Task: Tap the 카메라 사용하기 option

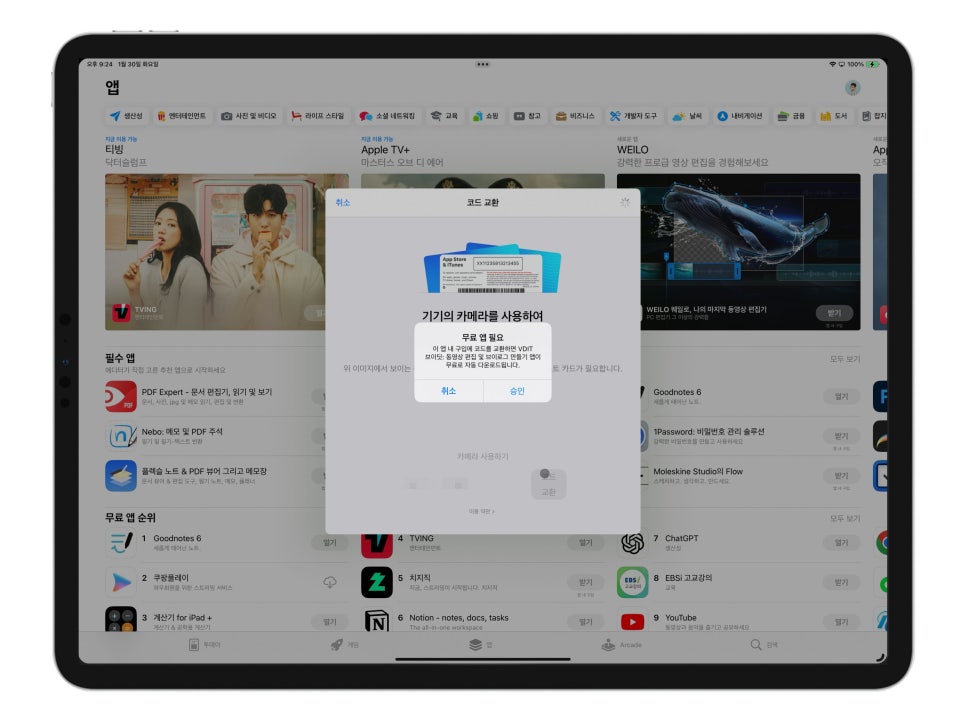Action: pos(483,456)
